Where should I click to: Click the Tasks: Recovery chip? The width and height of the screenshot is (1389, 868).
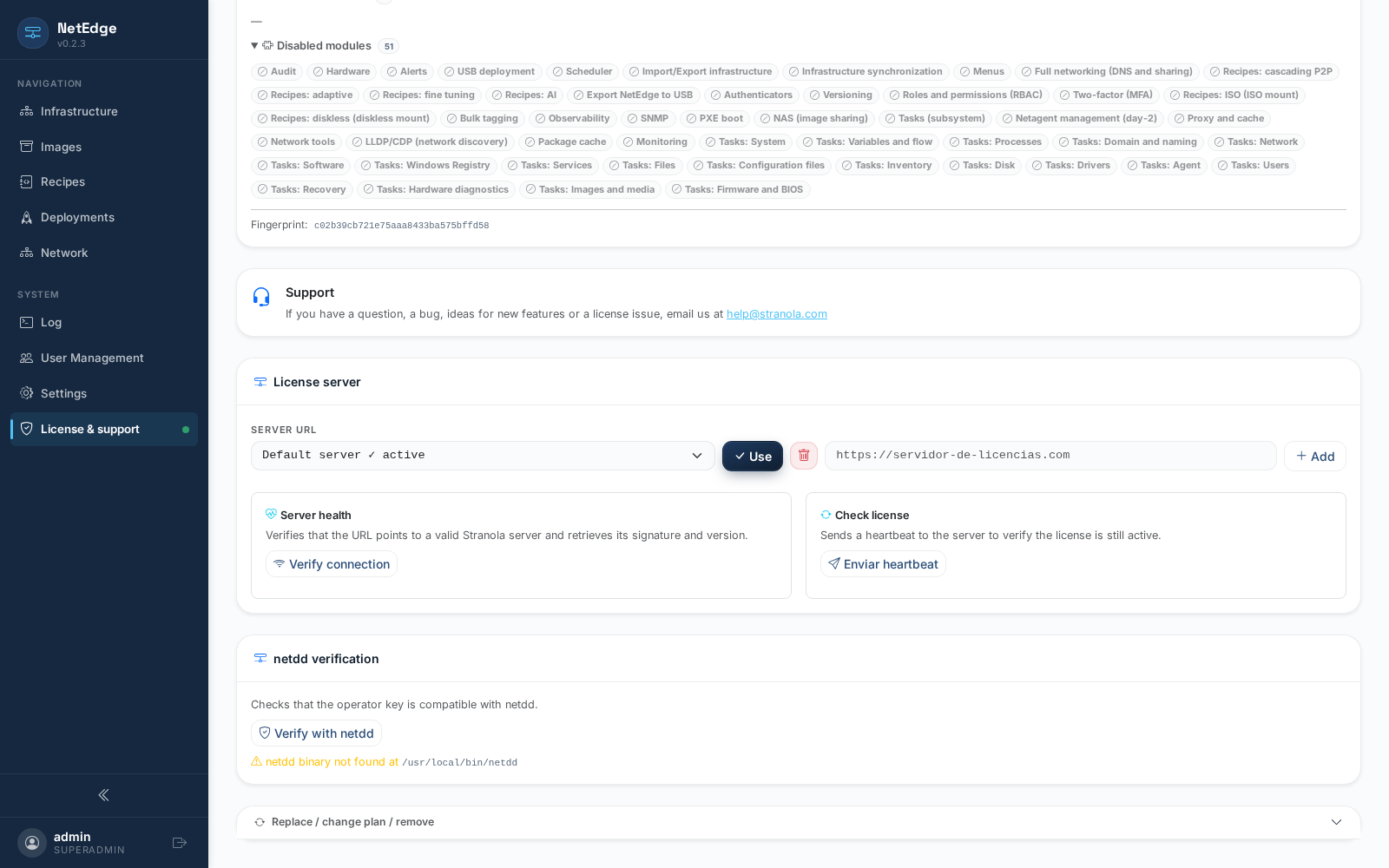point(302,189)
